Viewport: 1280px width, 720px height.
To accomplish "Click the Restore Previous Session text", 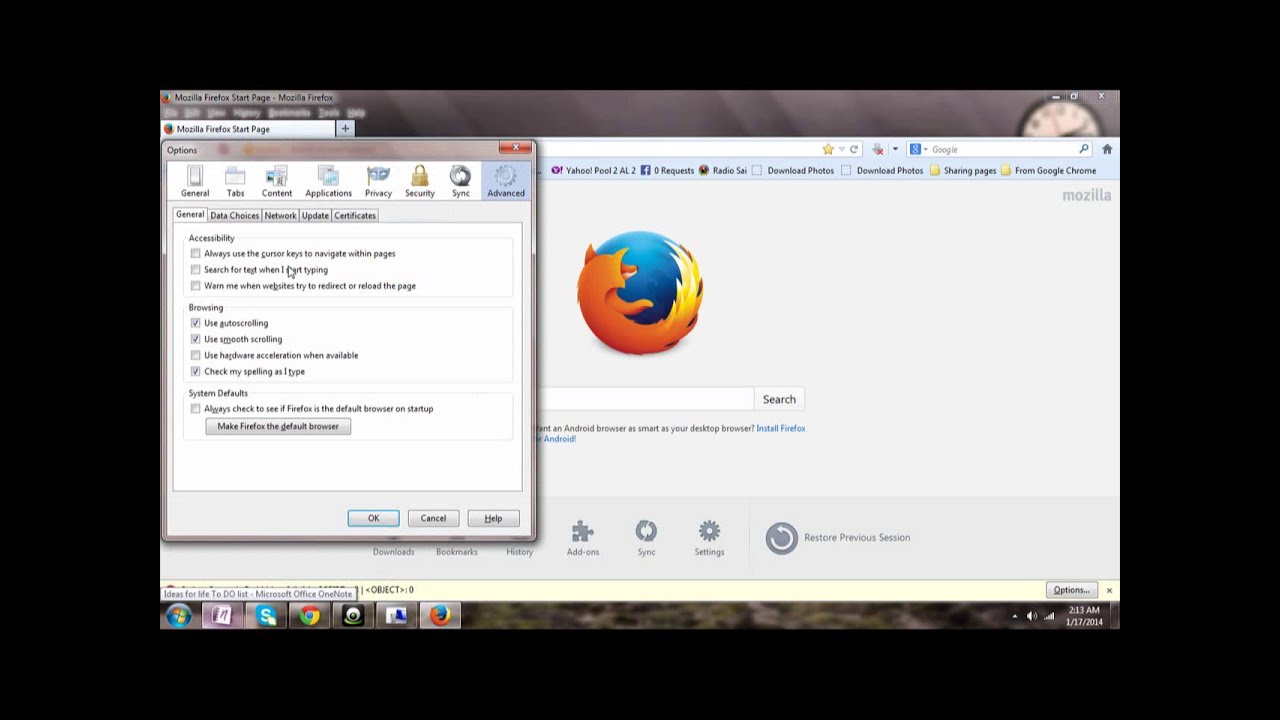I will pyautogui.click(x=857, y=537).
